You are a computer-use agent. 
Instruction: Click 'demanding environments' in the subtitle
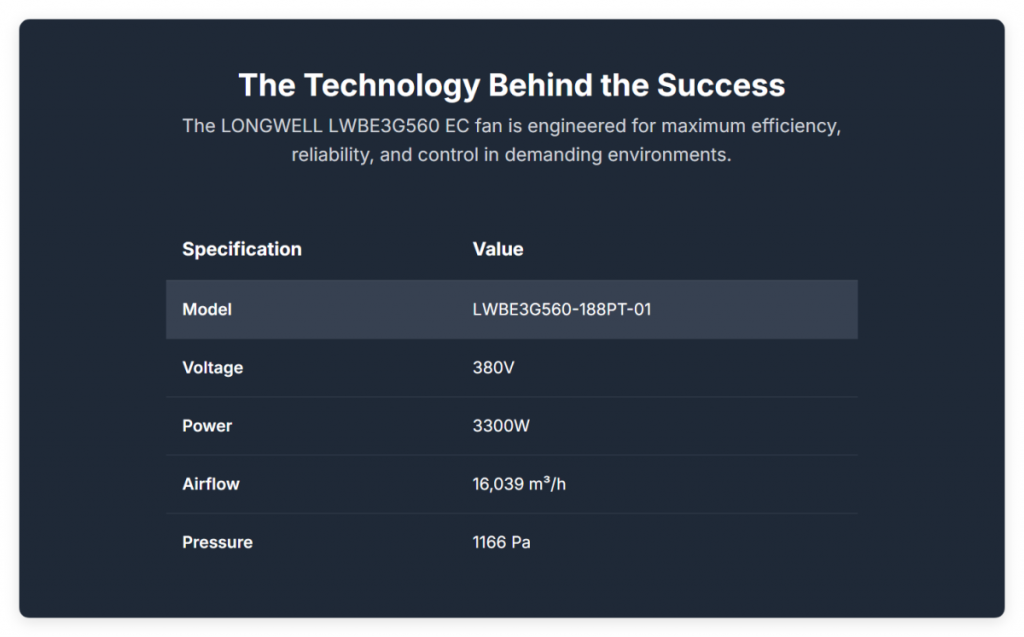(631, 156)
